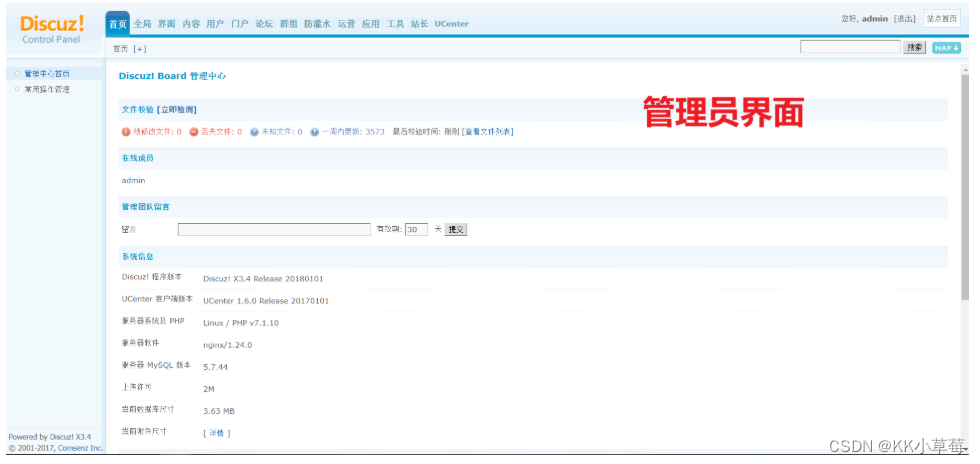Open the 内容 menu tab

[191, 24]
